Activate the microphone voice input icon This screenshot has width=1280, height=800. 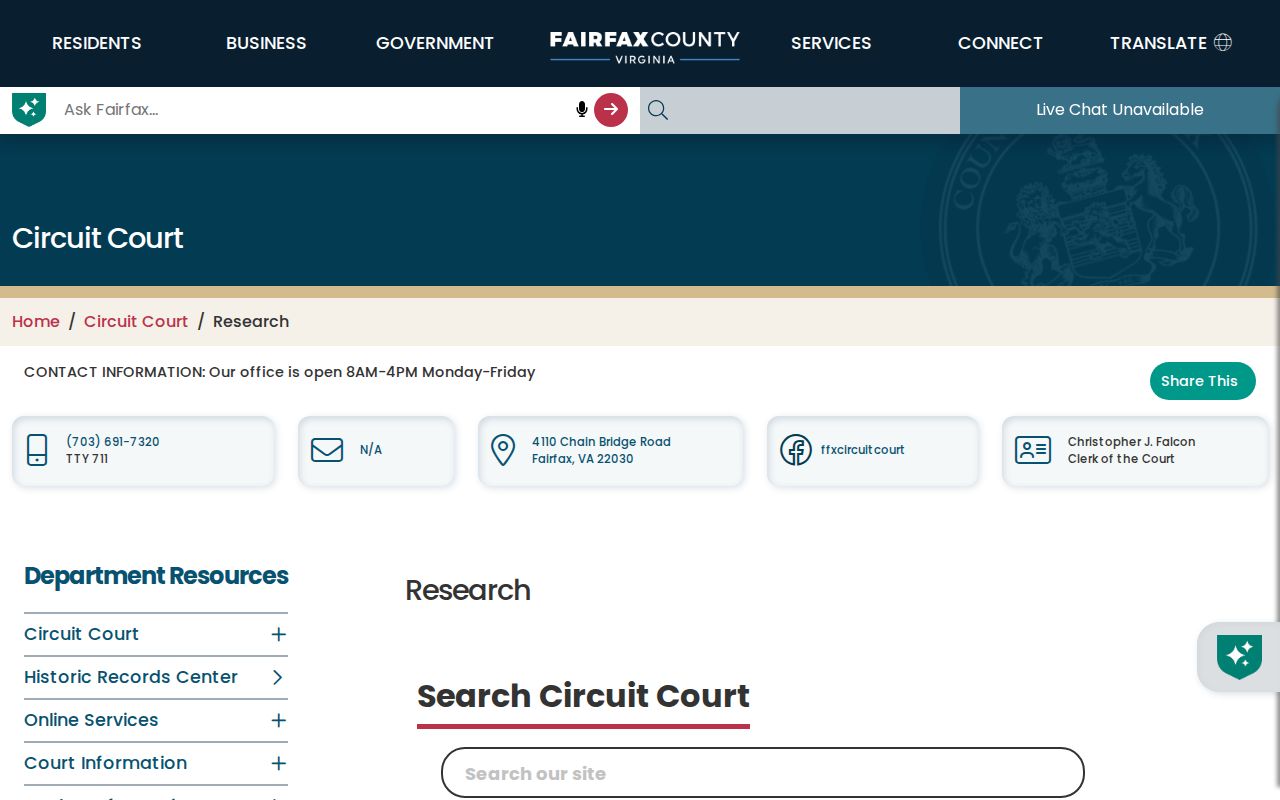pos(582,109)
